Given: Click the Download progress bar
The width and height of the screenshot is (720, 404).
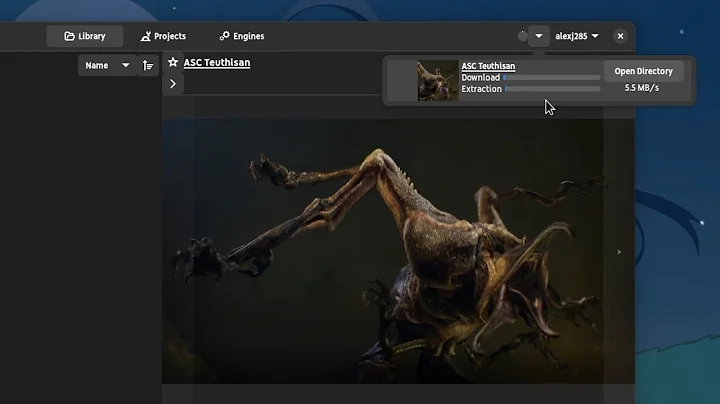Looking at the screenshot, I should [552, 78].
